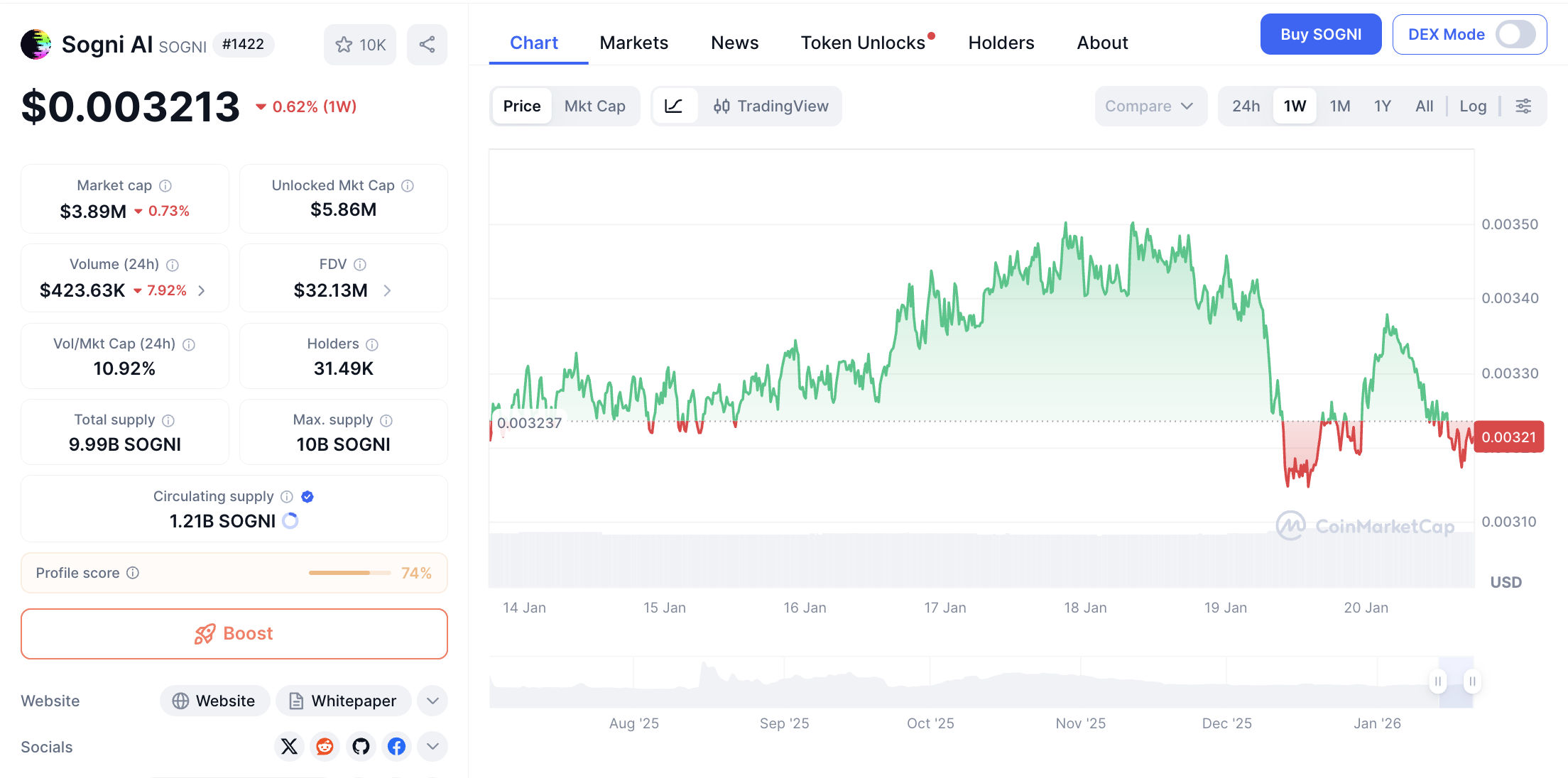Open chart settings sliders icon
The width and height of the screenshot is (1568, 778).
point(1523,106)
